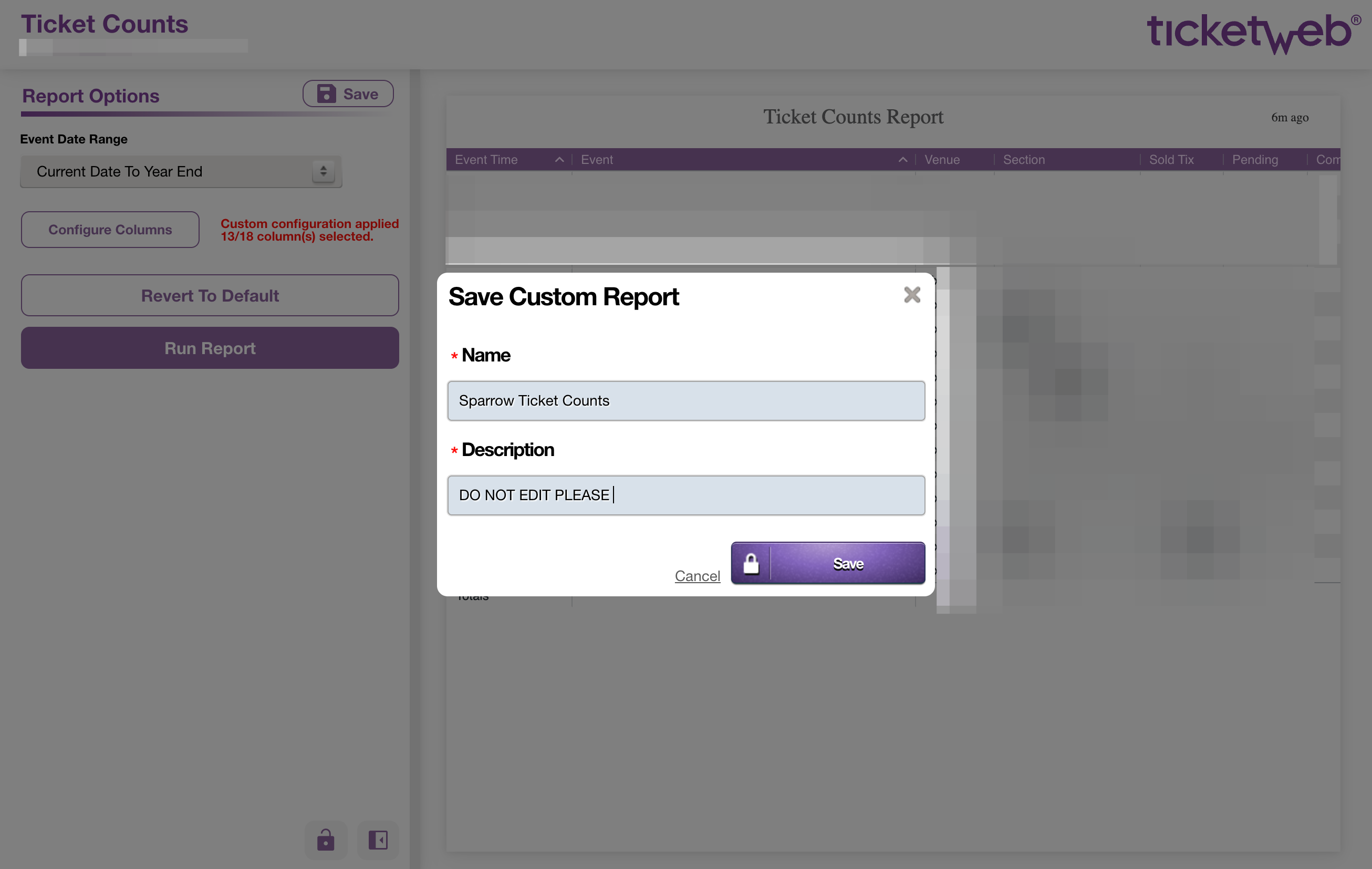Click Revert To Default button
The width and height of the screenshot is (1372, 869).
pos(210,296)
